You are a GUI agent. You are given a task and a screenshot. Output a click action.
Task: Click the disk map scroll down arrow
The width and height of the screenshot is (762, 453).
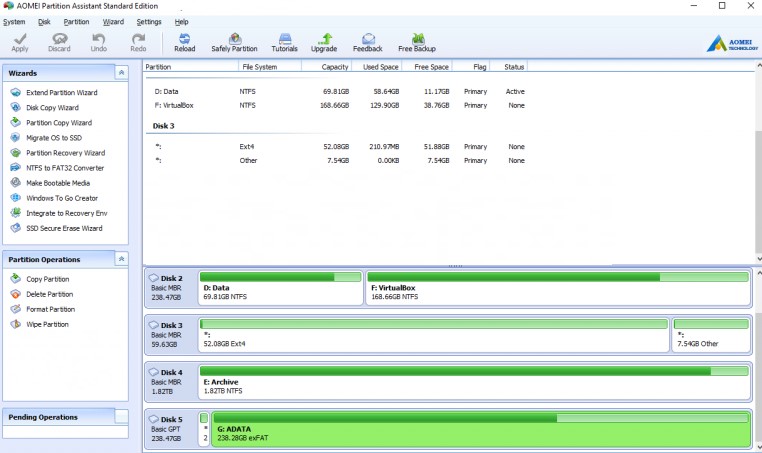(x=759, y=448)
